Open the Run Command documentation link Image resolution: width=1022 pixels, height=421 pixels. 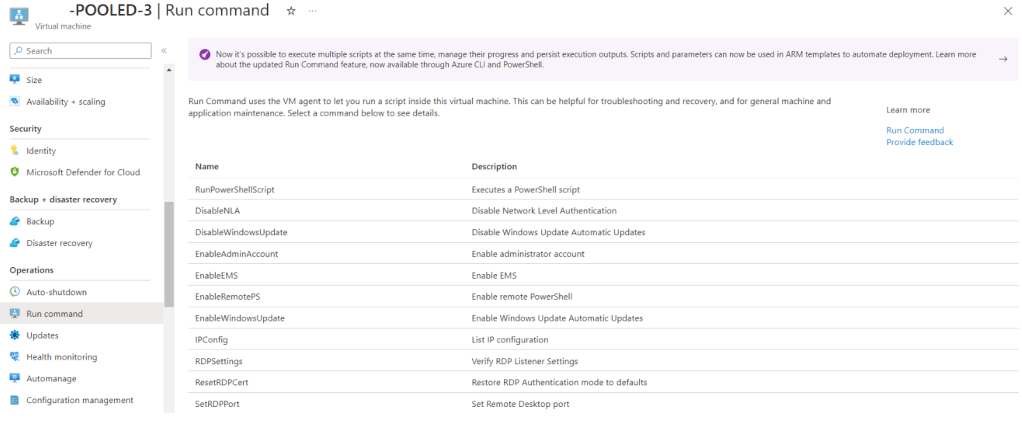pyautogui.click(x=914, y=130)
